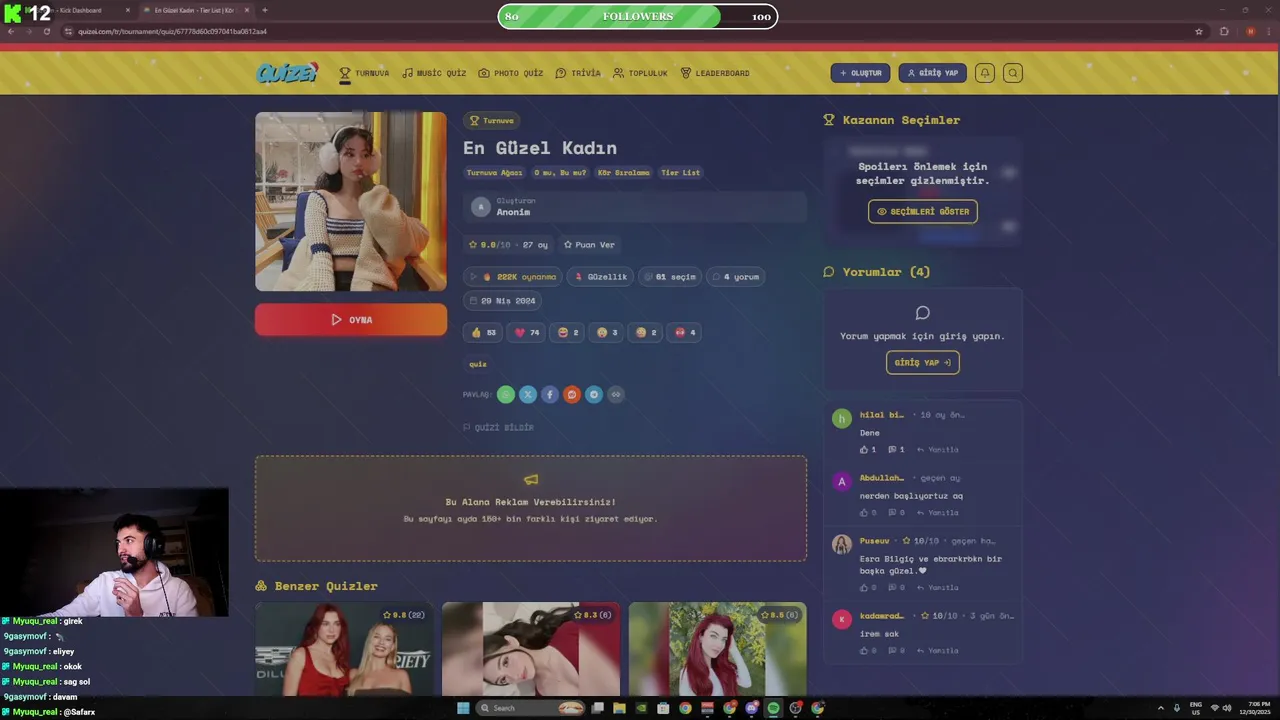Open Music Quiz section

(x=434, y=73)
